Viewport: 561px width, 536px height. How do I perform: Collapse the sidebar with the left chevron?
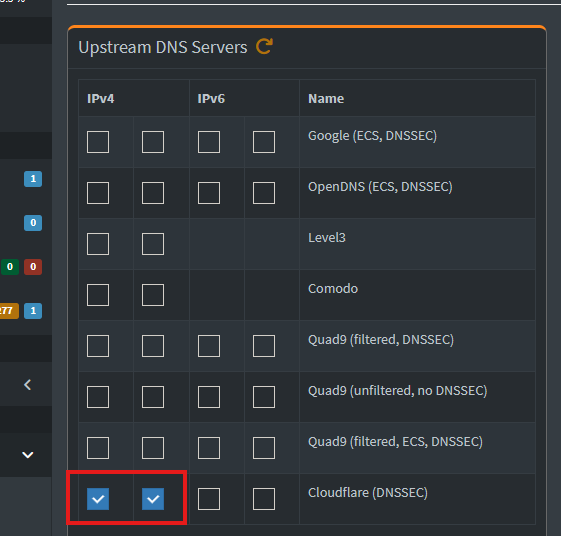(x=28, y=385)
